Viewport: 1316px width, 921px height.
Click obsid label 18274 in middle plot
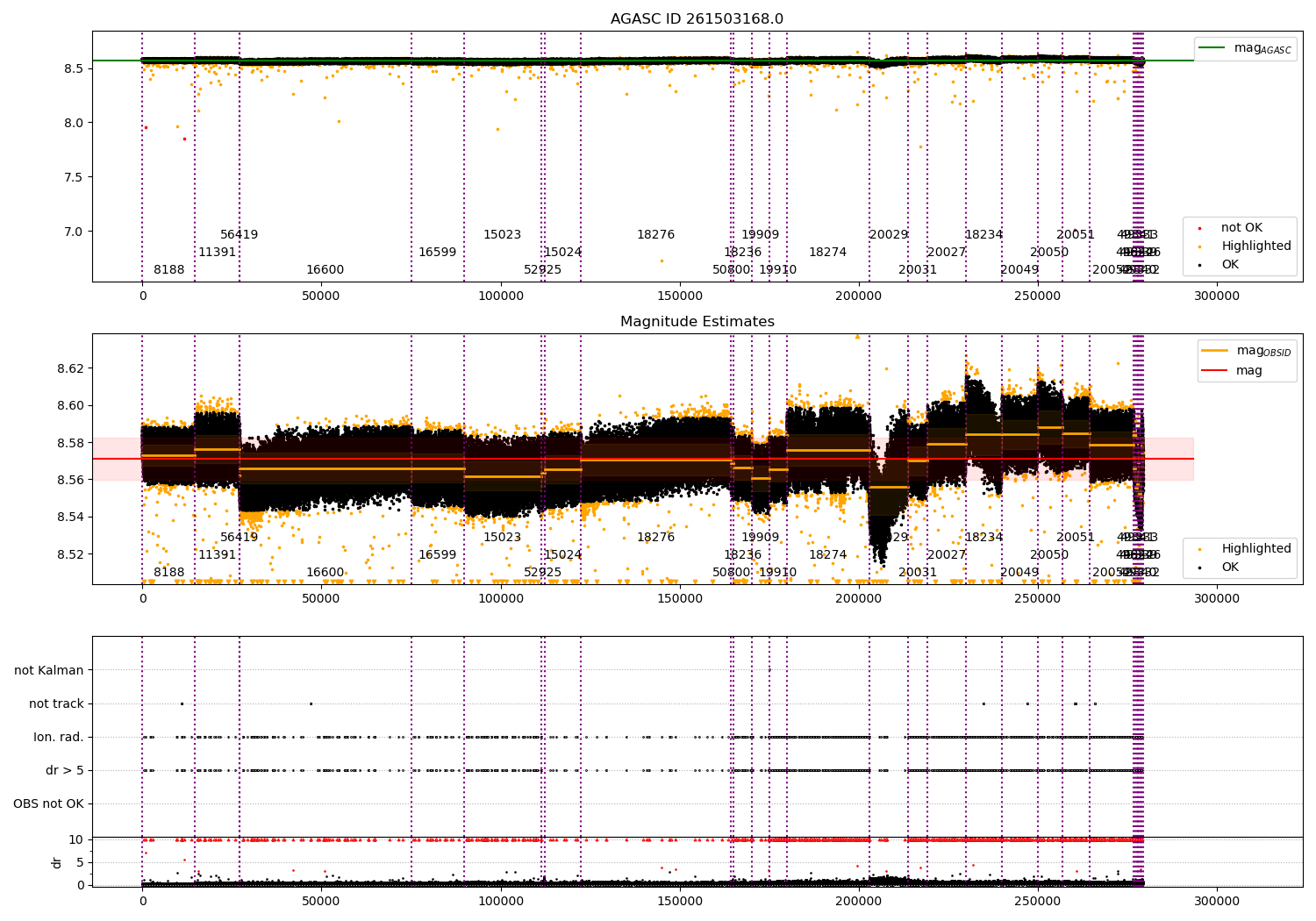827,555
